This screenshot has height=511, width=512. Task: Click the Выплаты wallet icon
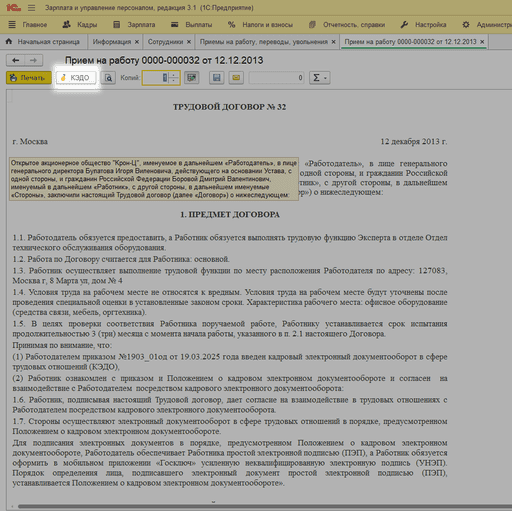point(174,24)
